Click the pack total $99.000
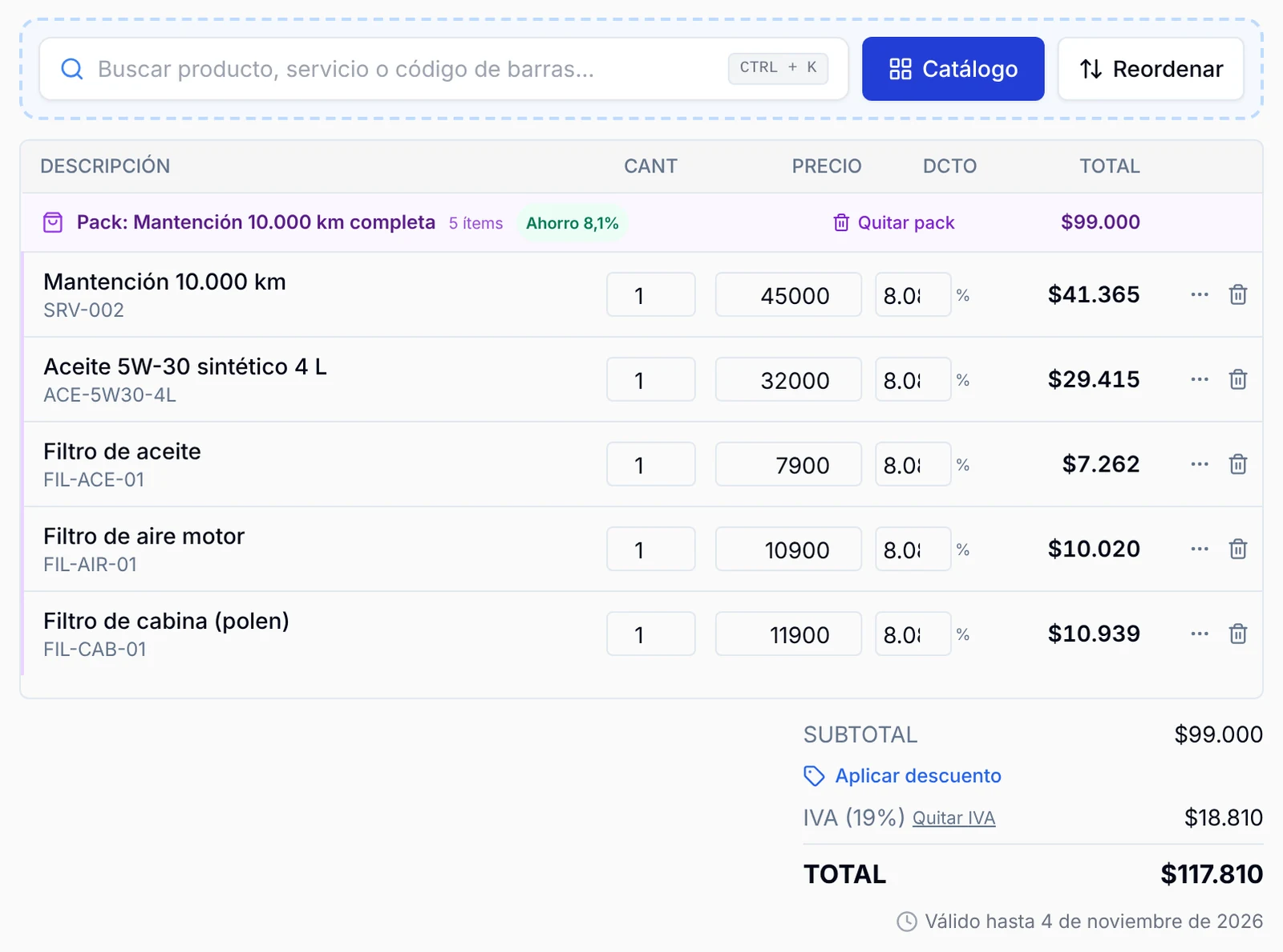 tap(1100, 222)
